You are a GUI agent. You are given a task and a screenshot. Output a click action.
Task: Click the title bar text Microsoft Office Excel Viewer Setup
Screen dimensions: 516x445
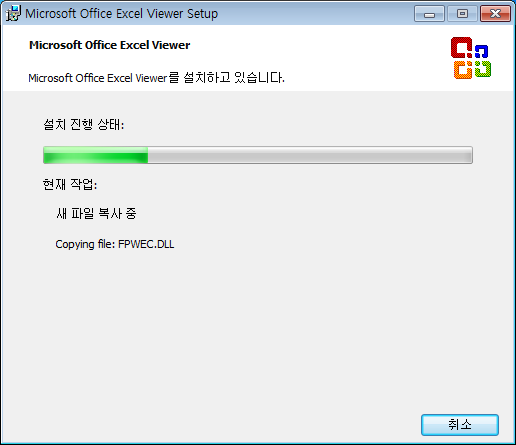coord(122,14)
